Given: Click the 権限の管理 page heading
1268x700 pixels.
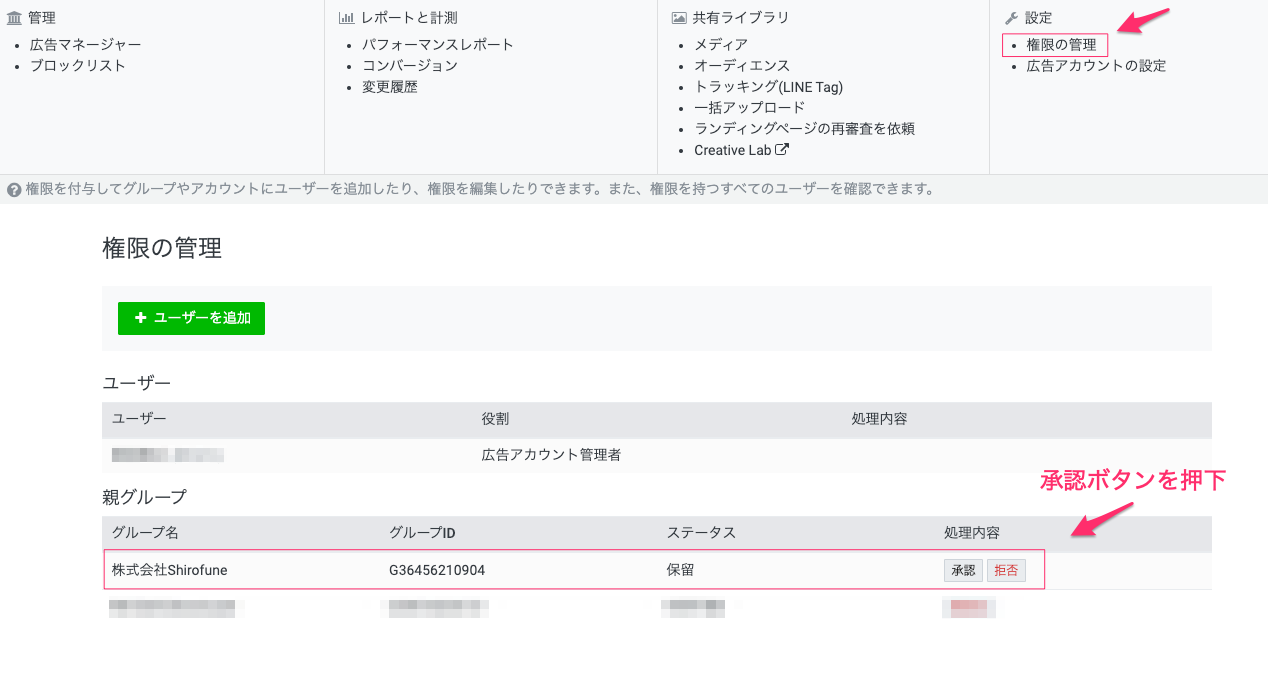Looking at the screenshot, I should pos(162,248).
